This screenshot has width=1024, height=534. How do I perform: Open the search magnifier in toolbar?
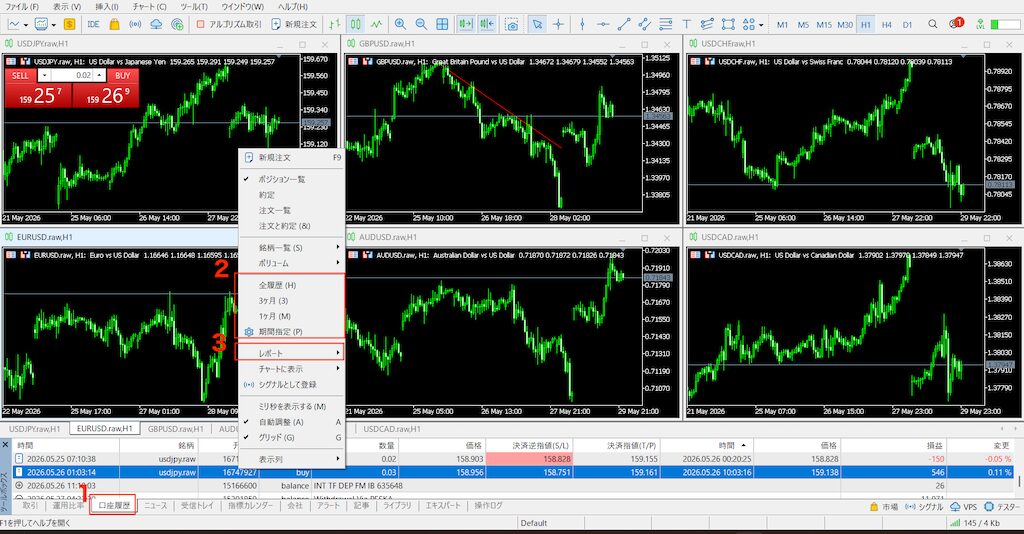click(x=933, y=24)
